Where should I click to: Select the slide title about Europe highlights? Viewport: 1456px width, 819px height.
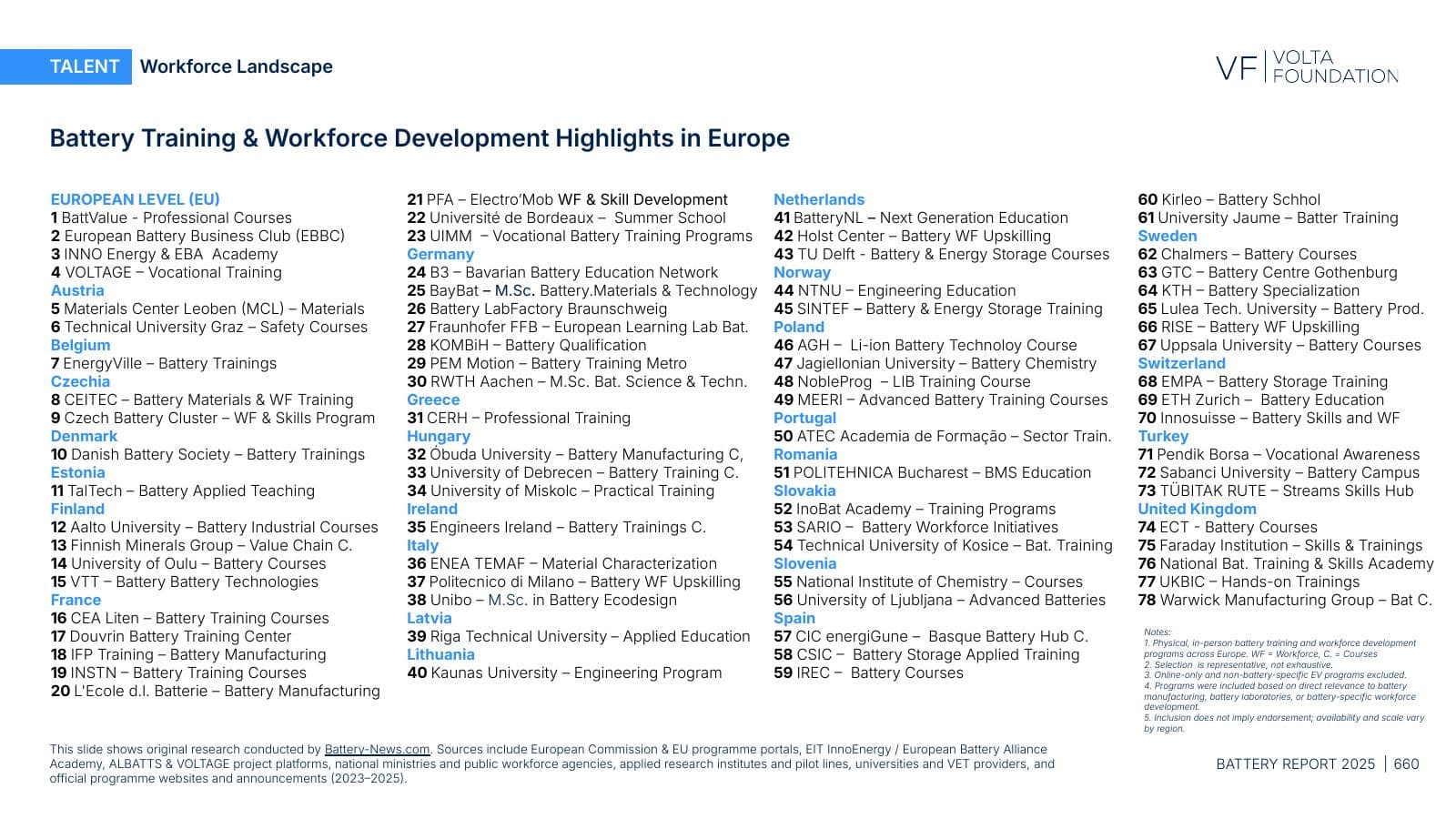[420, 138]
